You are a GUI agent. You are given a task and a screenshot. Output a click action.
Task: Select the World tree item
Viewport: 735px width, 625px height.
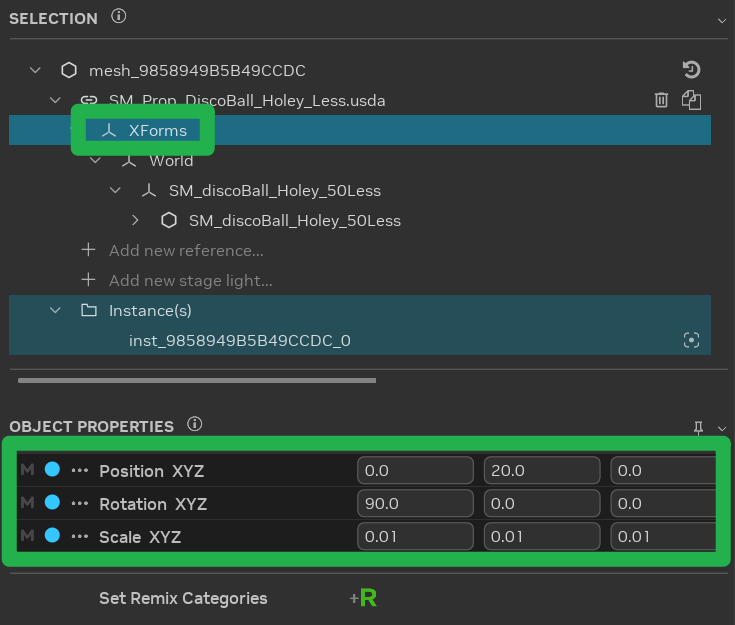[x=171, y=161]
